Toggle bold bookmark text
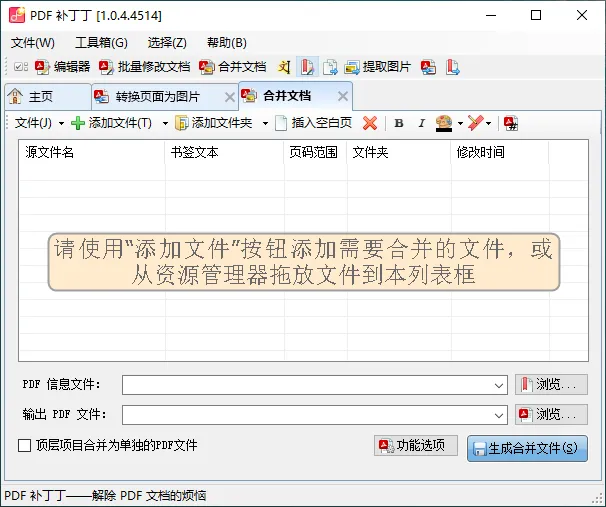This screenshot has height=507, width=606. (399, 123)
